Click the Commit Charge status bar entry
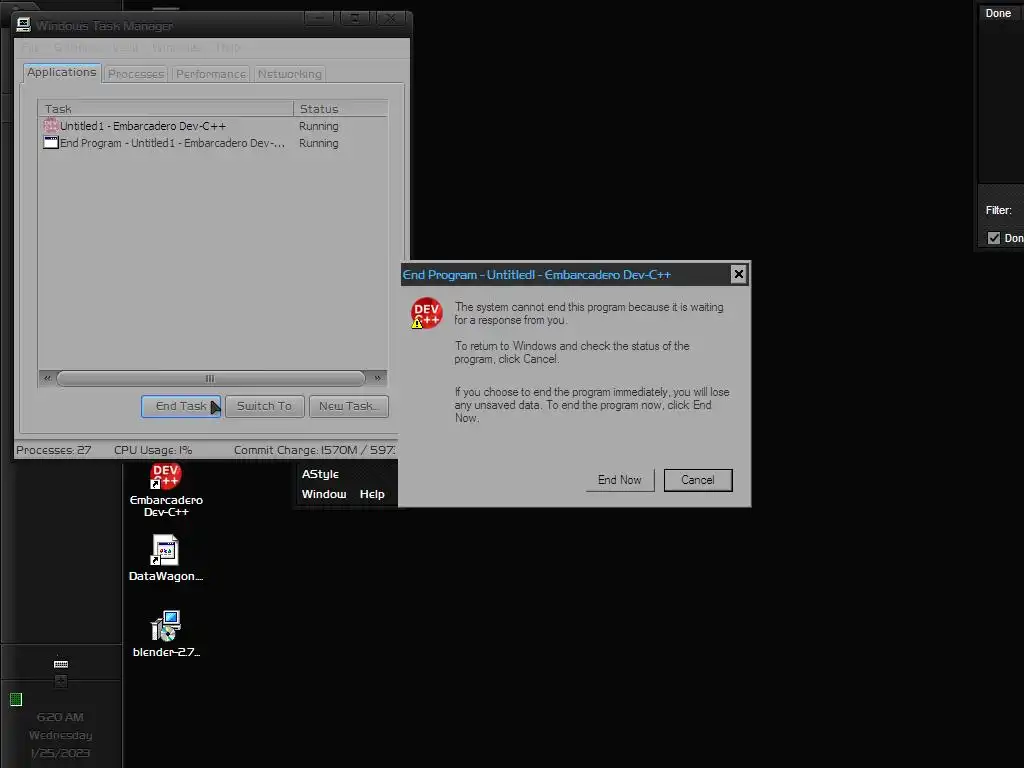Image resolution: width=1024 pixels, height=768 pixels. point(314,450)
